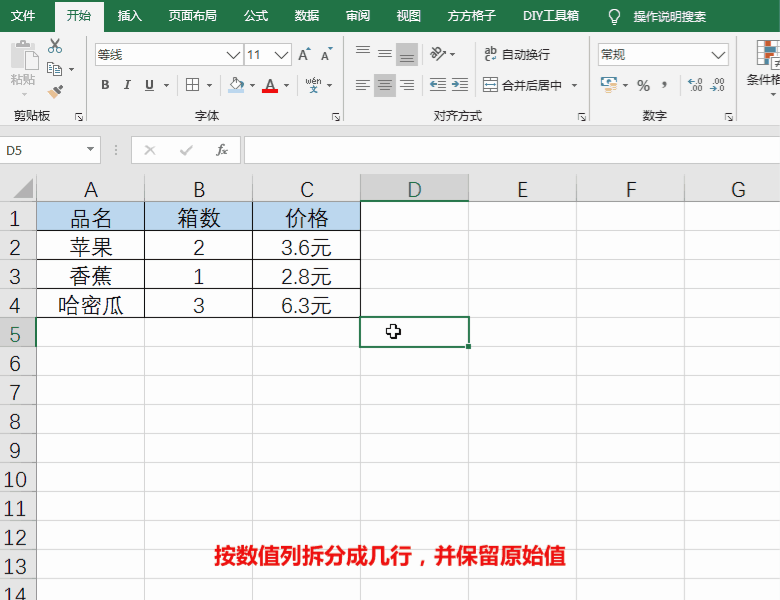Click the percent style icon
The width and height of the screenshot is (780, 600).
pyautogui.click(x=643, y=86)
